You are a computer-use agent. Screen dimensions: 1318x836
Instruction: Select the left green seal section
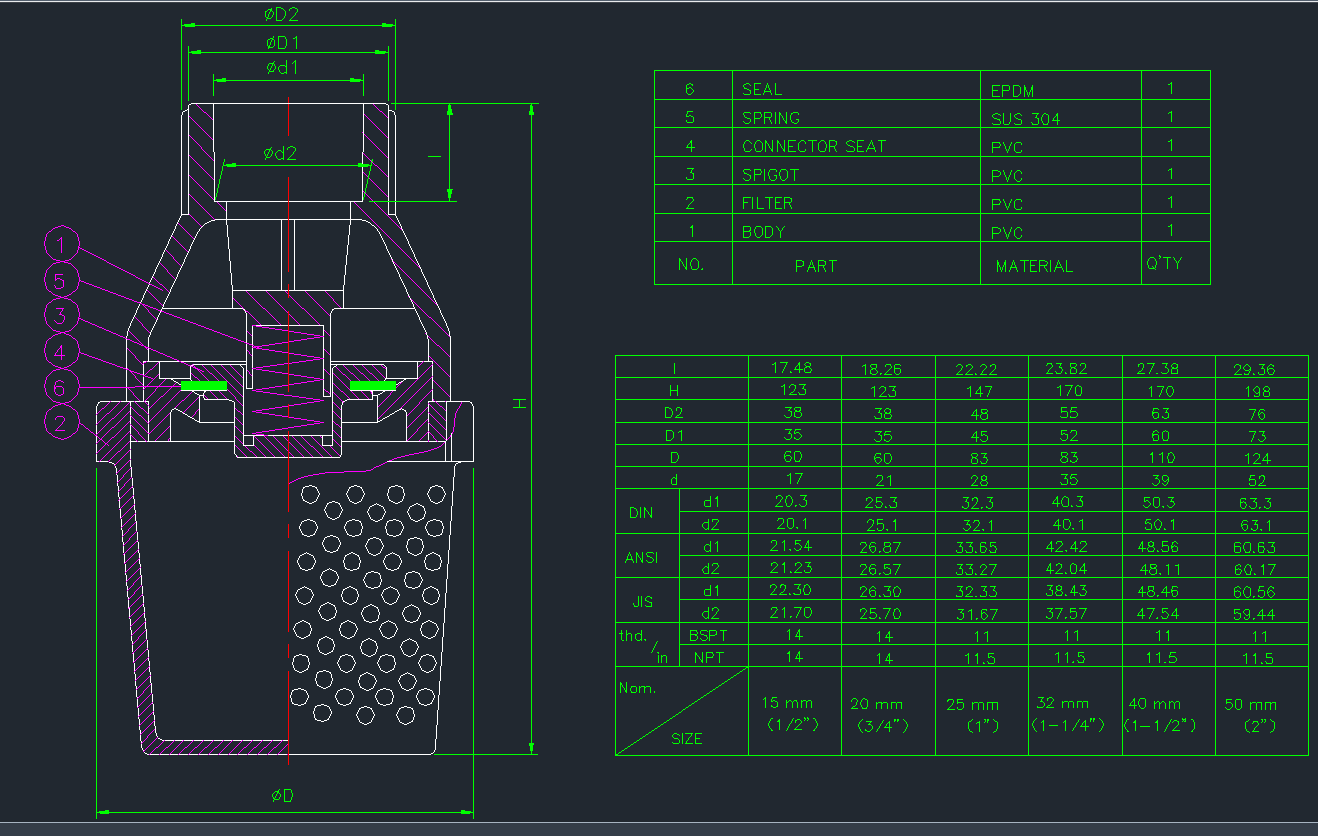tap(205, 385)
